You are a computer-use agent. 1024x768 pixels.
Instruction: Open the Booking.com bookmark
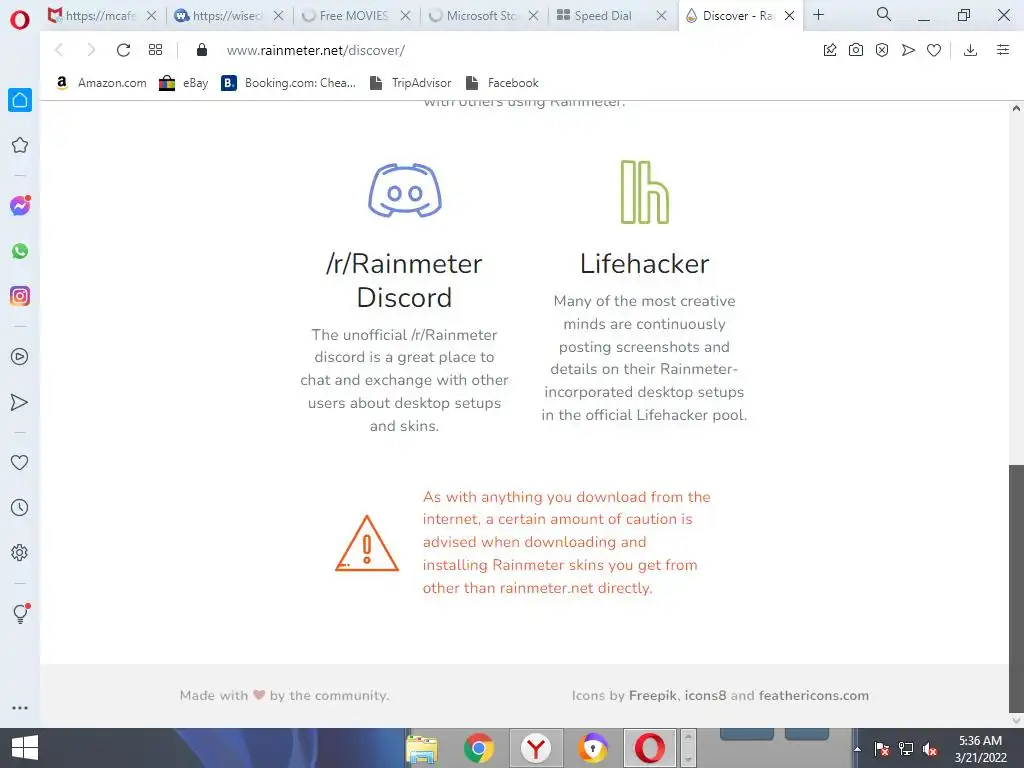pyautogui.click(x=289, y=83)
